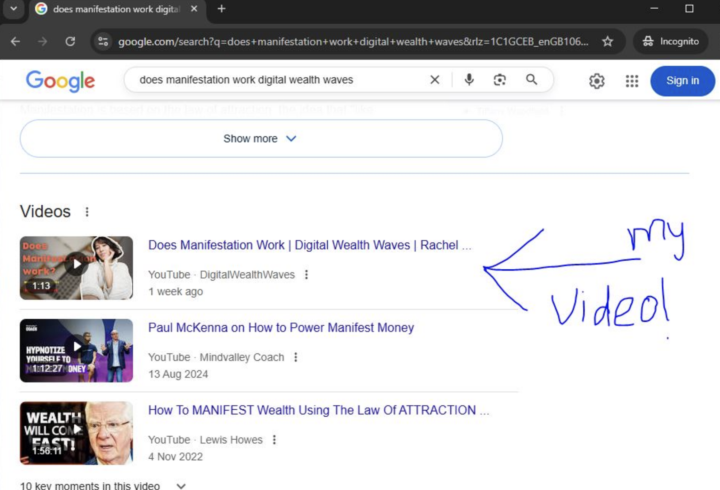The width and height of the screenshot is (720, 490).
Task: Open options for Mindvalley Coach video result
Action: (296, 357)
